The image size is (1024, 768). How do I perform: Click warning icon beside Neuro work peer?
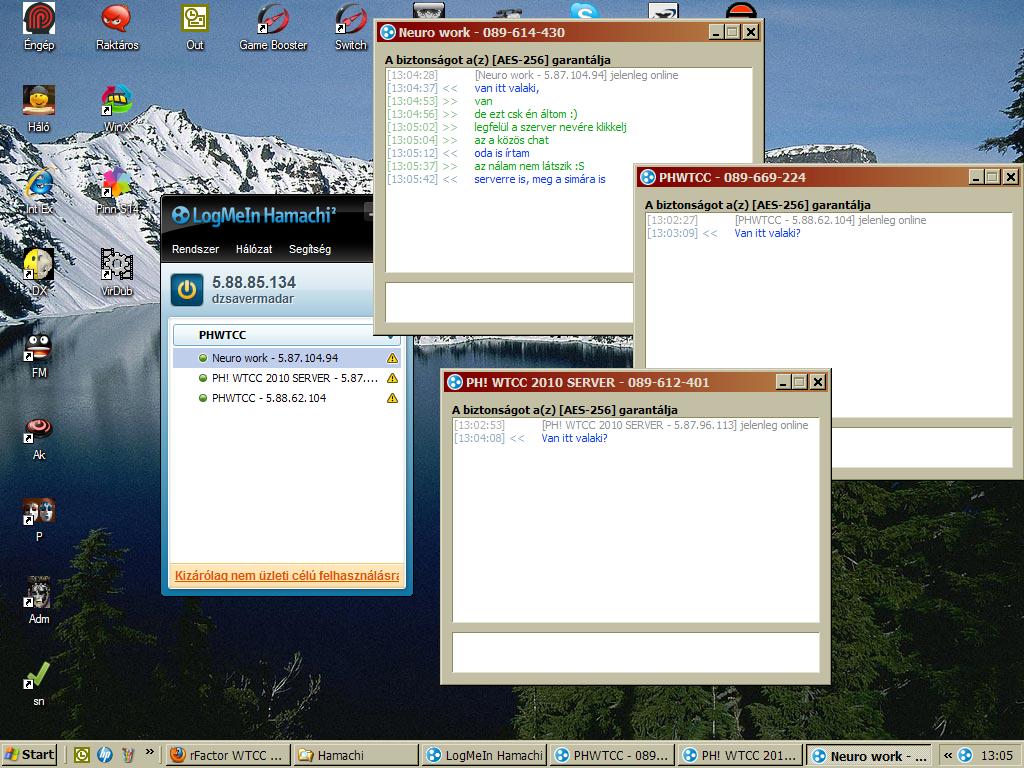(x=392, y=358)
